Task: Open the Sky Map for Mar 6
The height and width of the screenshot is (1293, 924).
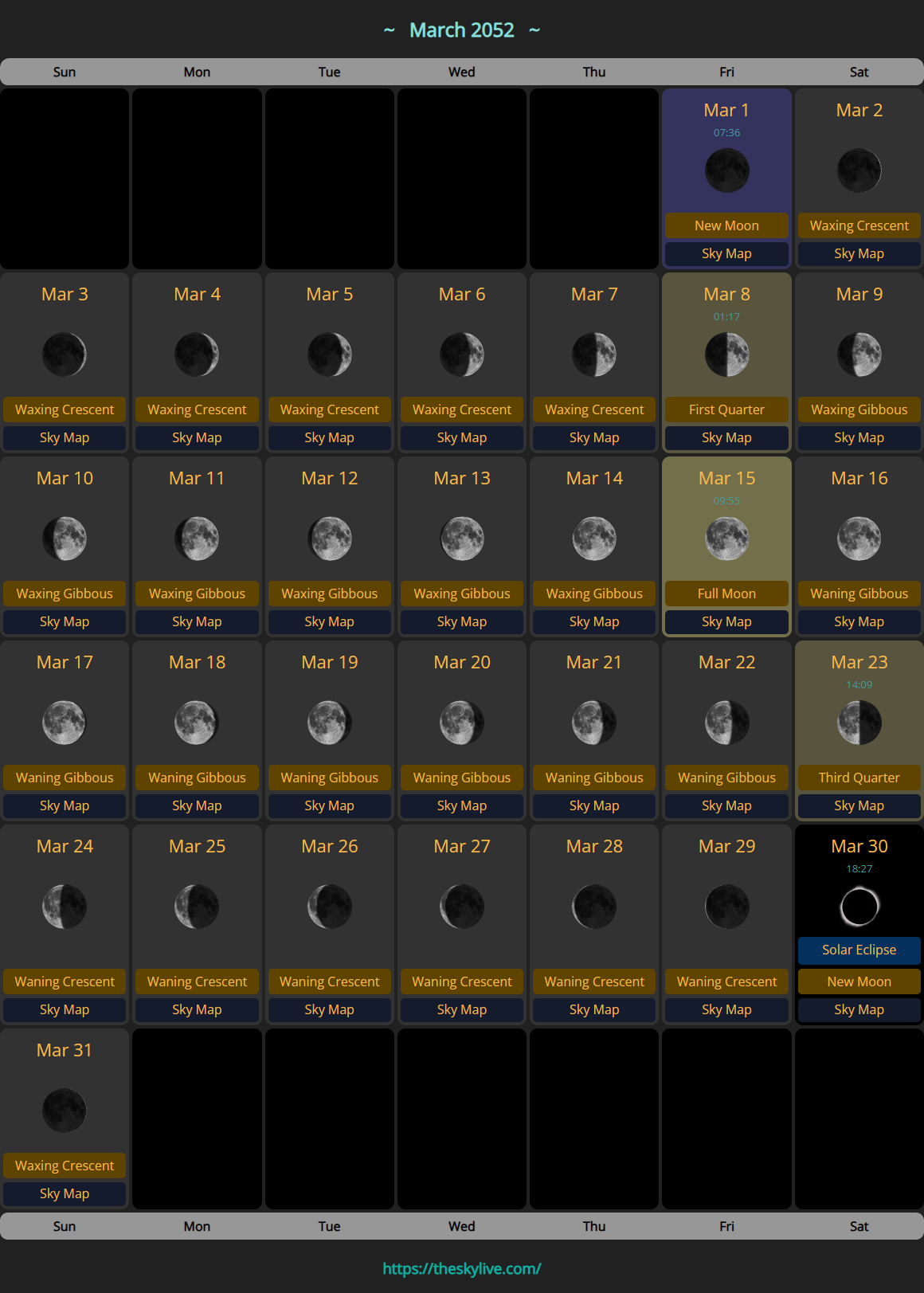Action: coord(462,437)
